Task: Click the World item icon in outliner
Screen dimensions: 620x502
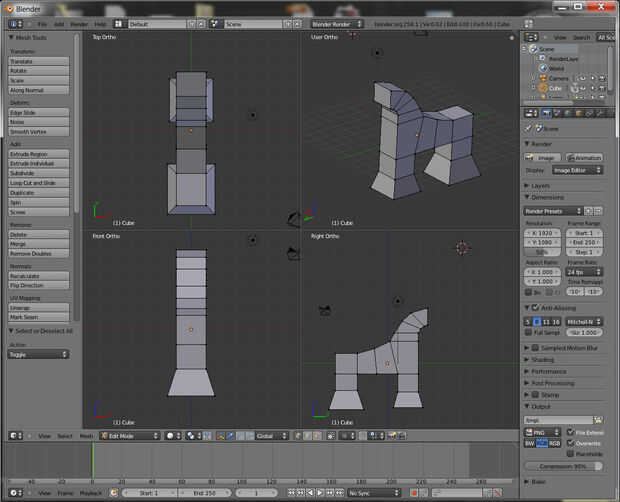Action: (x=543, y=68)
